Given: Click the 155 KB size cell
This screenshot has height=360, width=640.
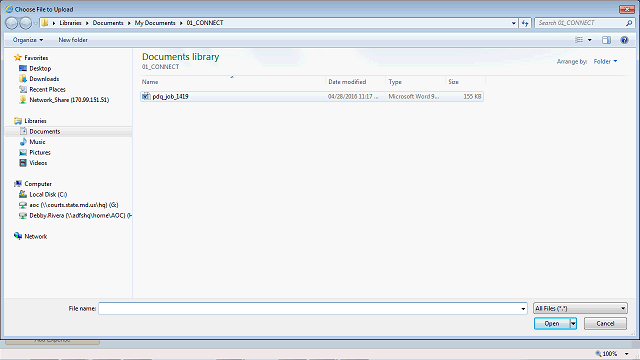Looking at the screenshot, I should pos(472,97).
